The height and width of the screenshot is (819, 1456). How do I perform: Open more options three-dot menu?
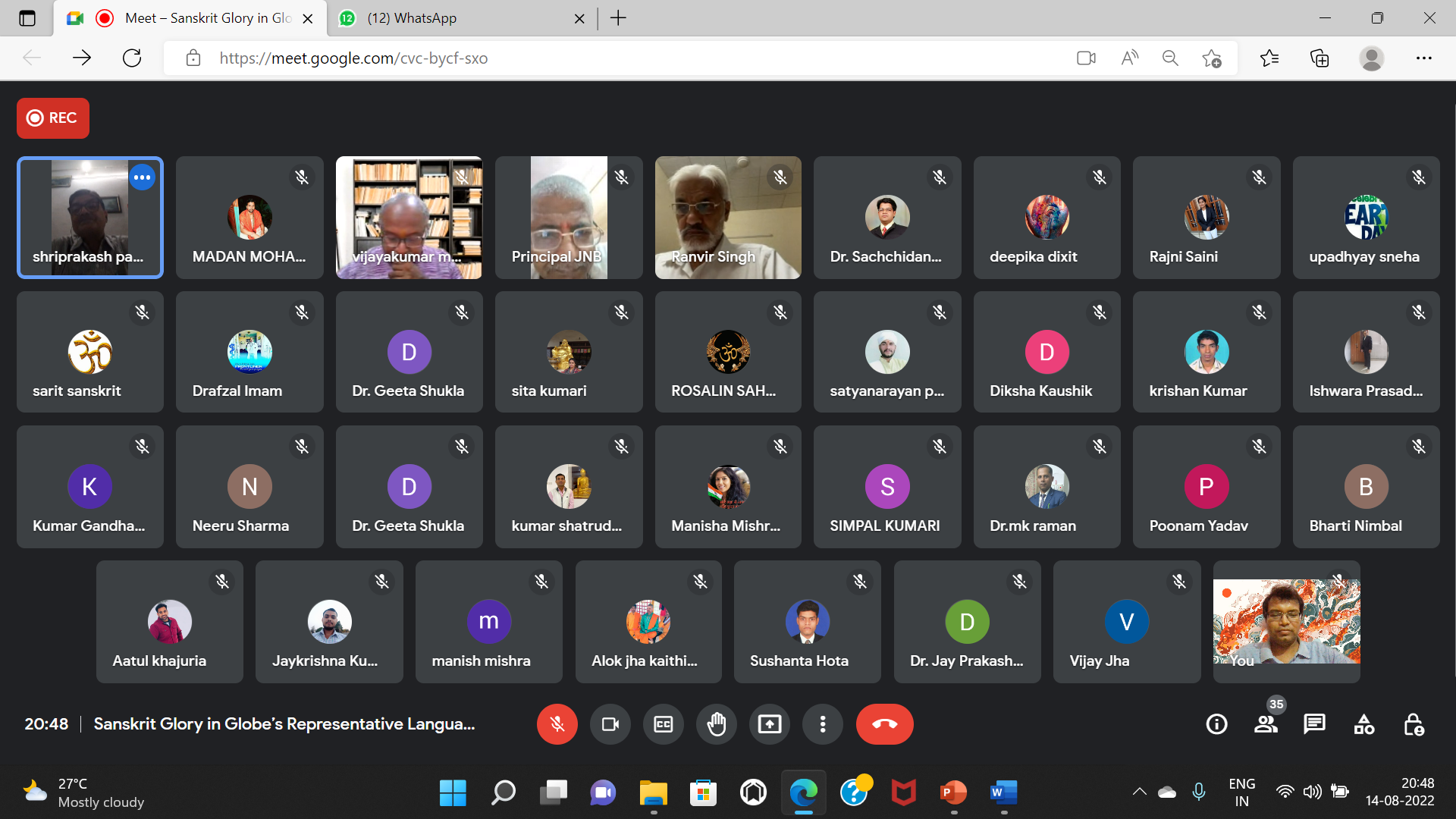(822, 724)
